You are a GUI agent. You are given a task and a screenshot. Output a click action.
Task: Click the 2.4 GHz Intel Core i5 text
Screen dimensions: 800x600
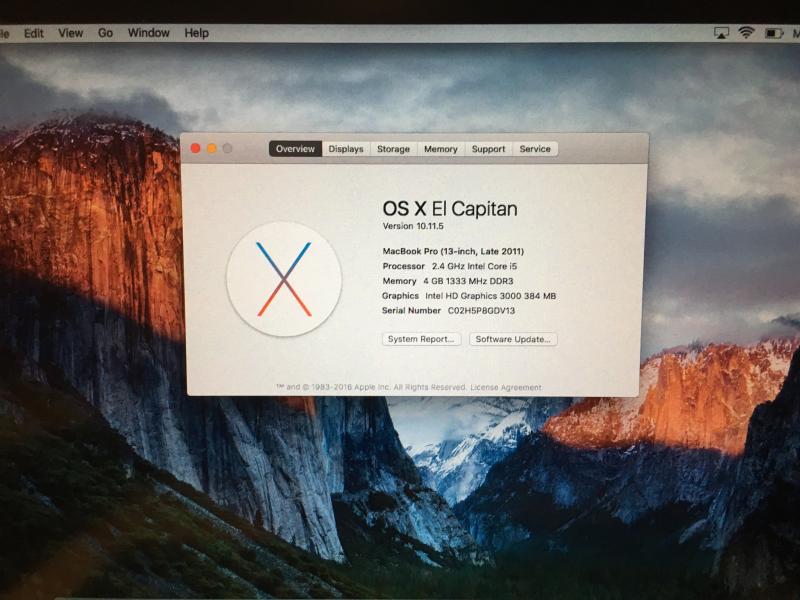point(474,266)
